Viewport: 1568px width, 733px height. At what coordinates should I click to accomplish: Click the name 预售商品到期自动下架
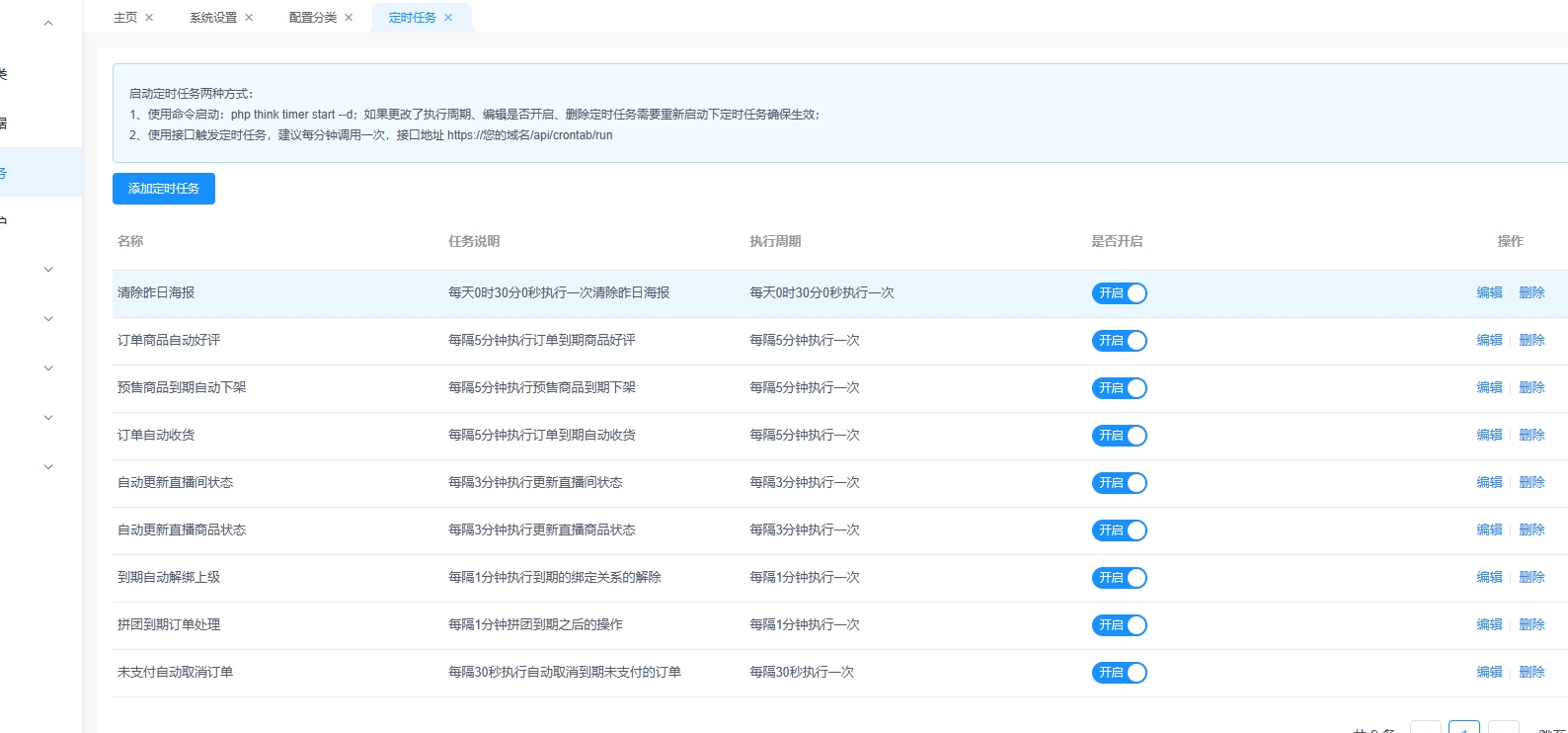[182, 387]
